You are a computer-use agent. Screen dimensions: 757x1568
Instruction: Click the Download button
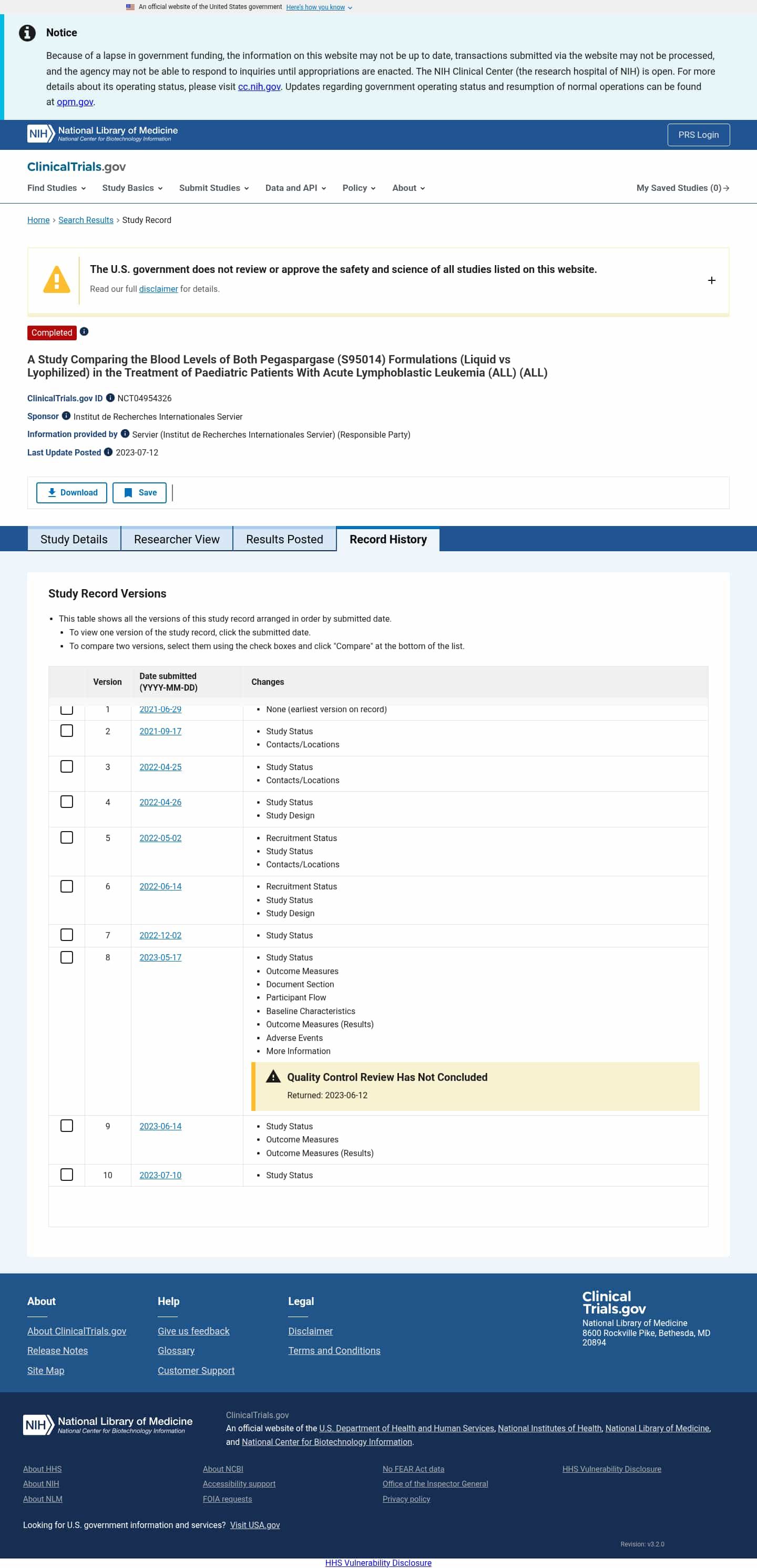point(72,493)
